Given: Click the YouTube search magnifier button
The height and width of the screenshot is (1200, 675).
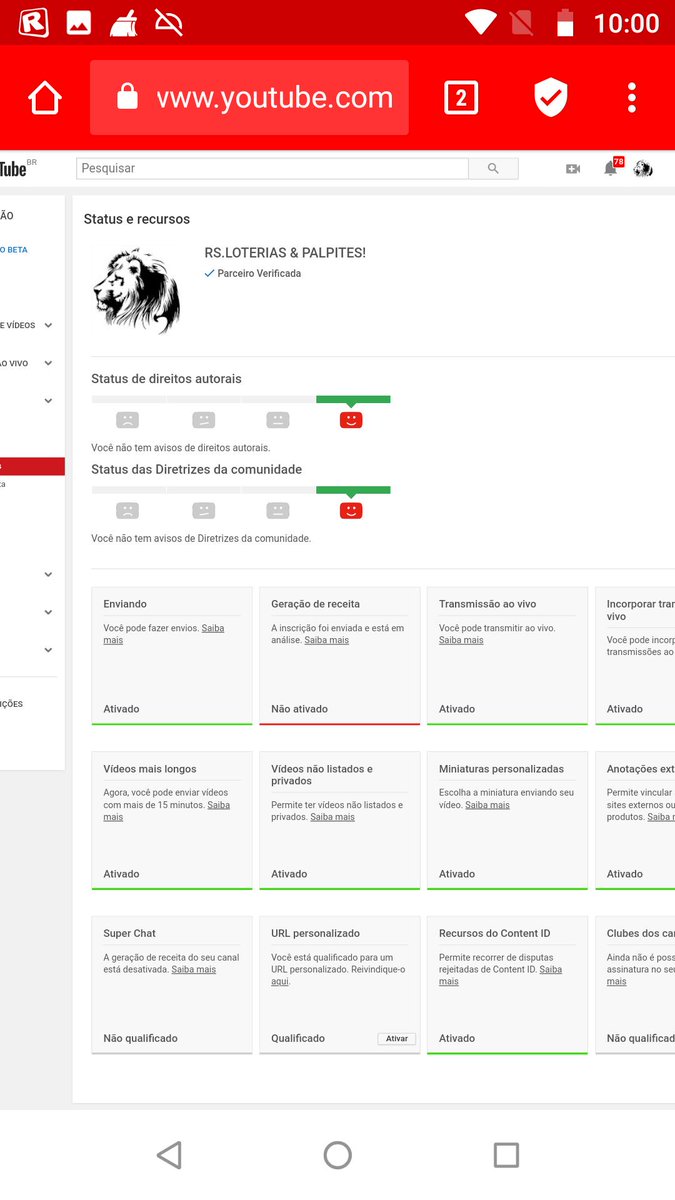Looking at the screenshot, I should pos(493,169).
